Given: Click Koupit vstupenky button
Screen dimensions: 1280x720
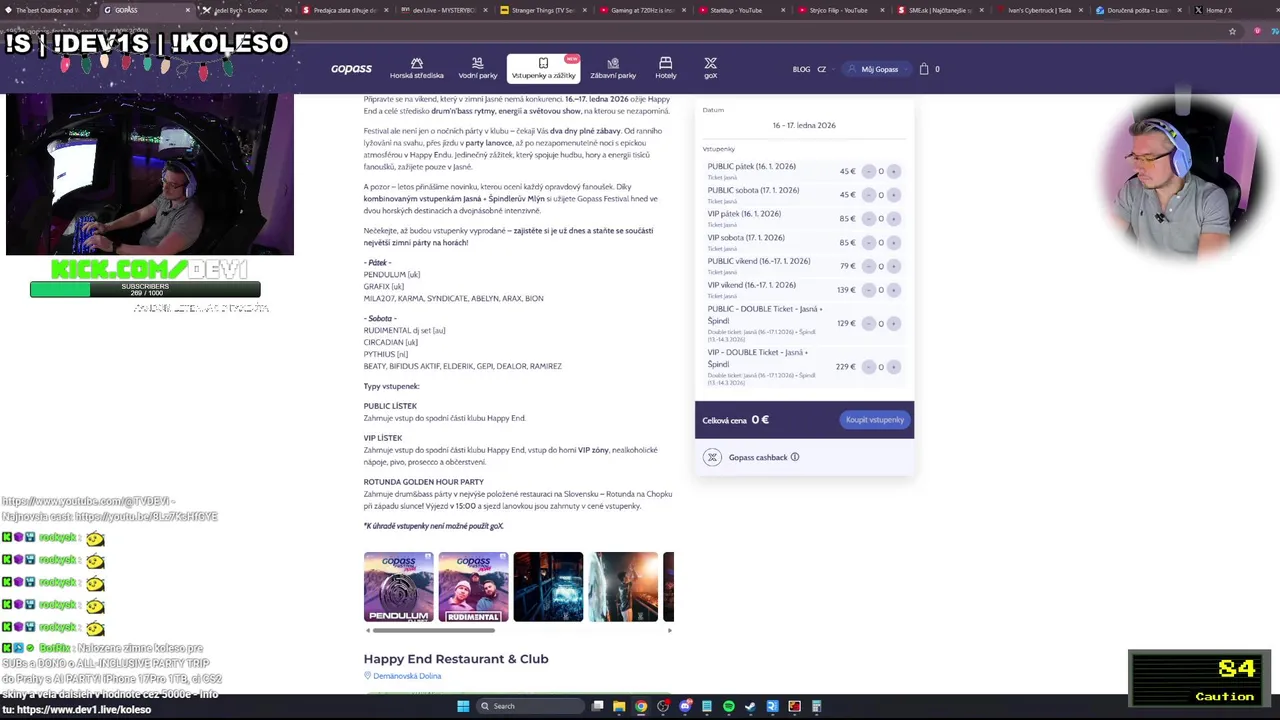Looking at the screenshot, I should [874, 420].
